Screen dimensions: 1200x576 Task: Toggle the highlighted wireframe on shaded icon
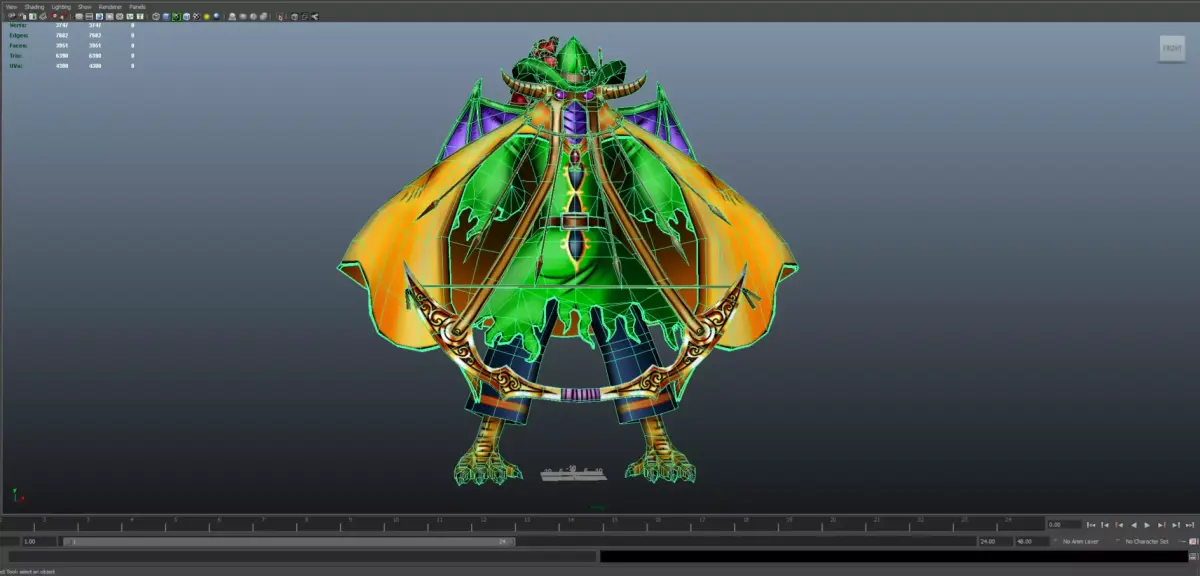pos(176,16)
